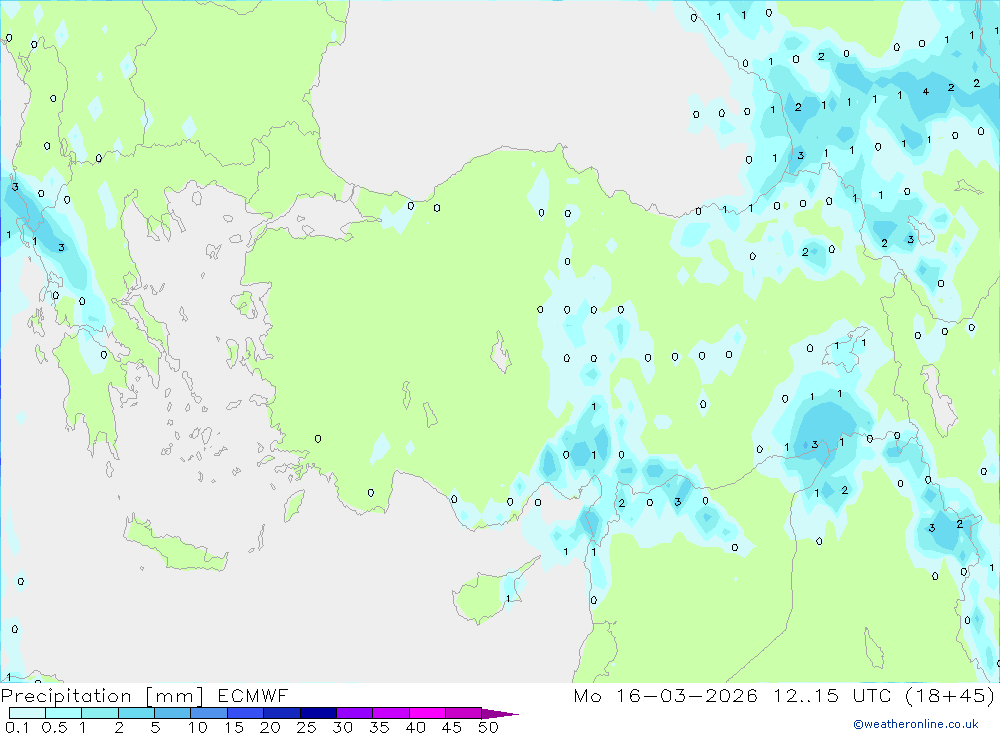
Task: Select the 40–45 mm magenta legend swatch
Action: (x=427, y=713)
